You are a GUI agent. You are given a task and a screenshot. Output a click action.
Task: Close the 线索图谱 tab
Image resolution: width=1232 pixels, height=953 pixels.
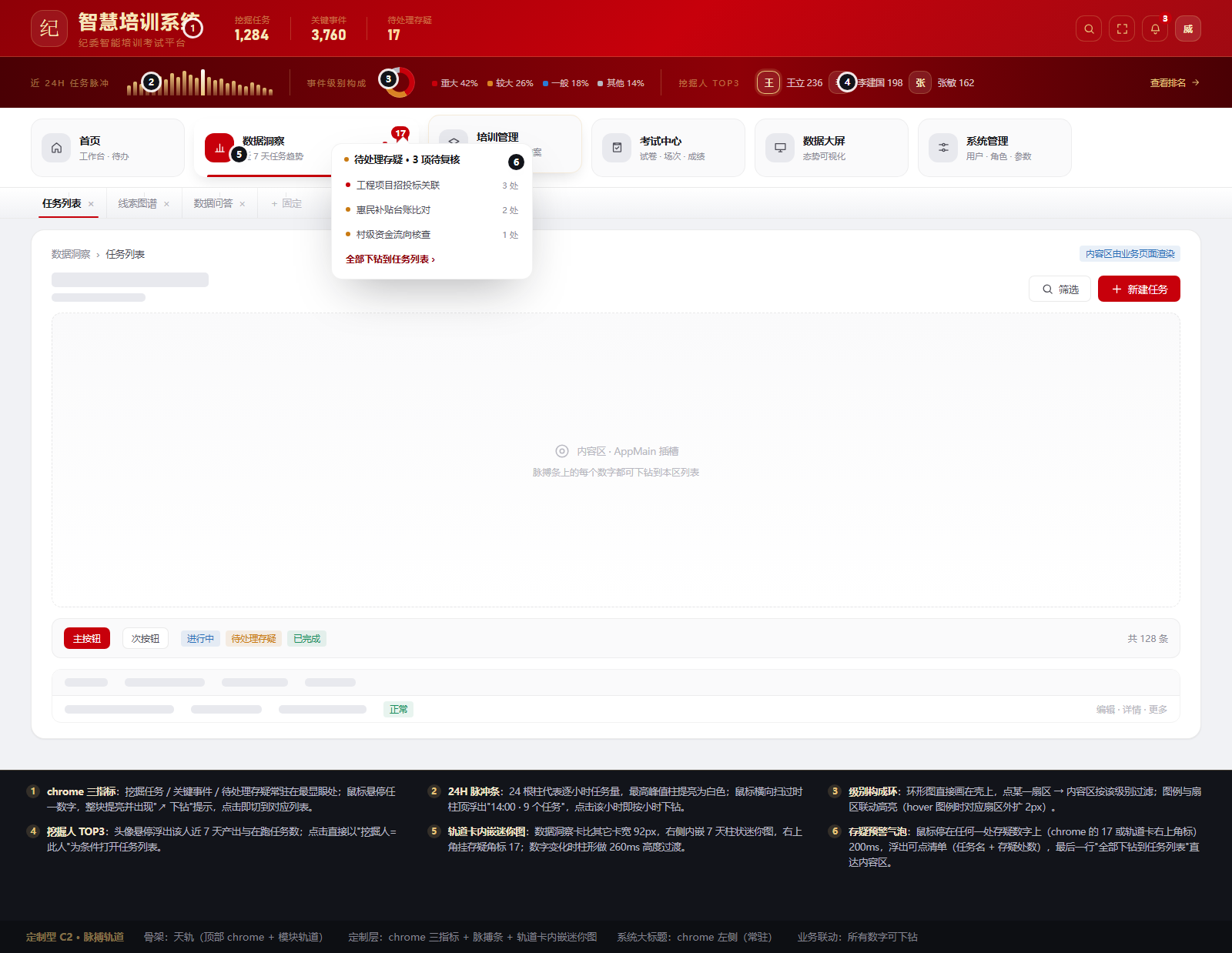(x=166, y=204)
